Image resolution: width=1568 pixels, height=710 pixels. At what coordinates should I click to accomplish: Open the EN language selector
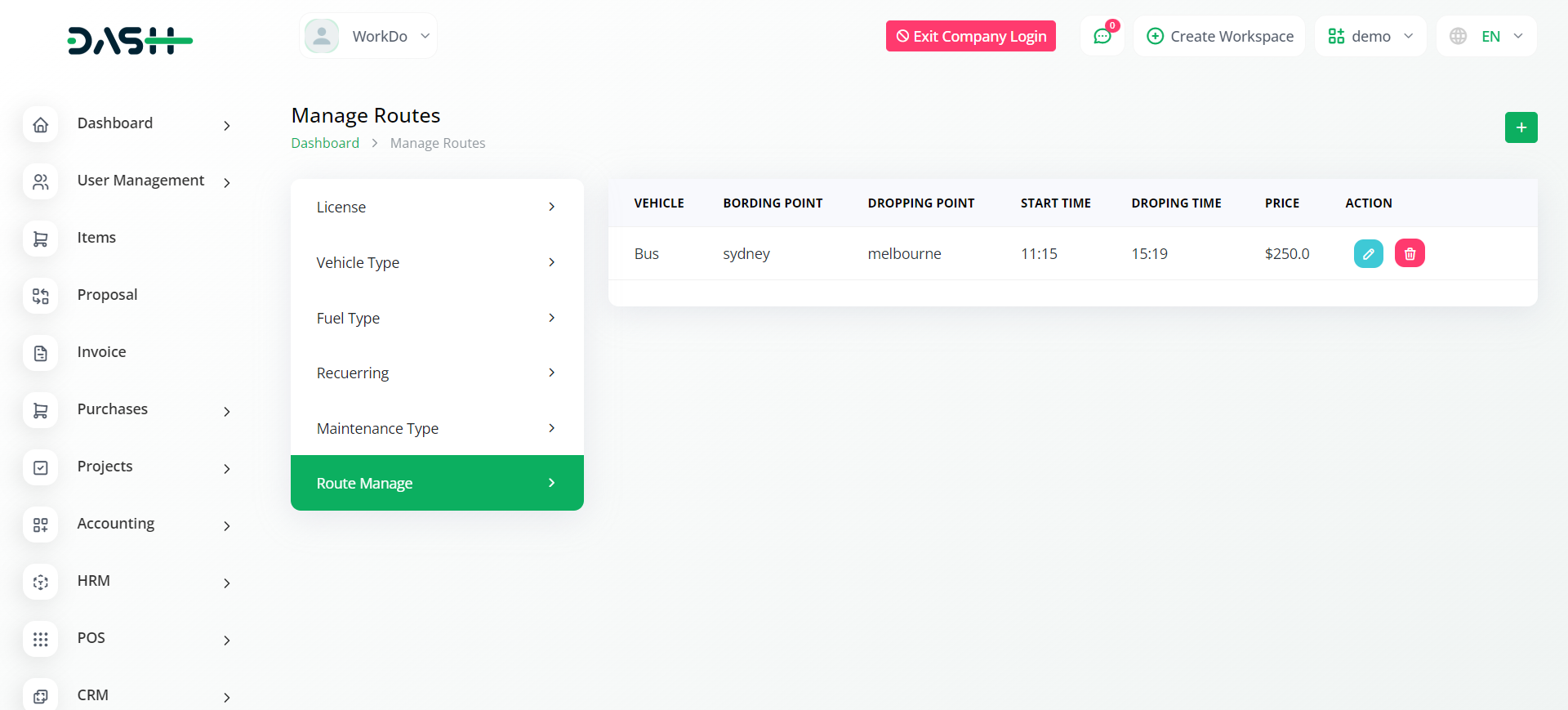[1486, 36]
